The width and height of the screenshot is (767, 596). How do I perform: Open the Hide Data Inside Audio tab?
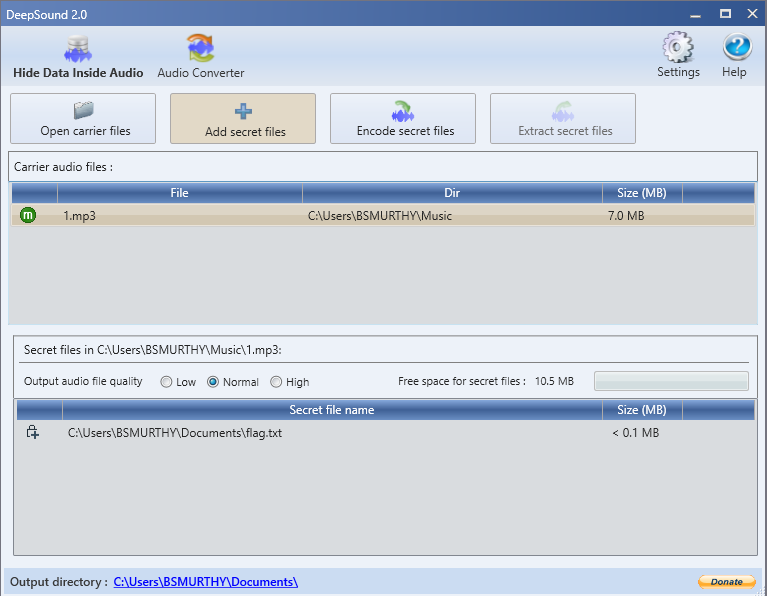coord(78,57)
